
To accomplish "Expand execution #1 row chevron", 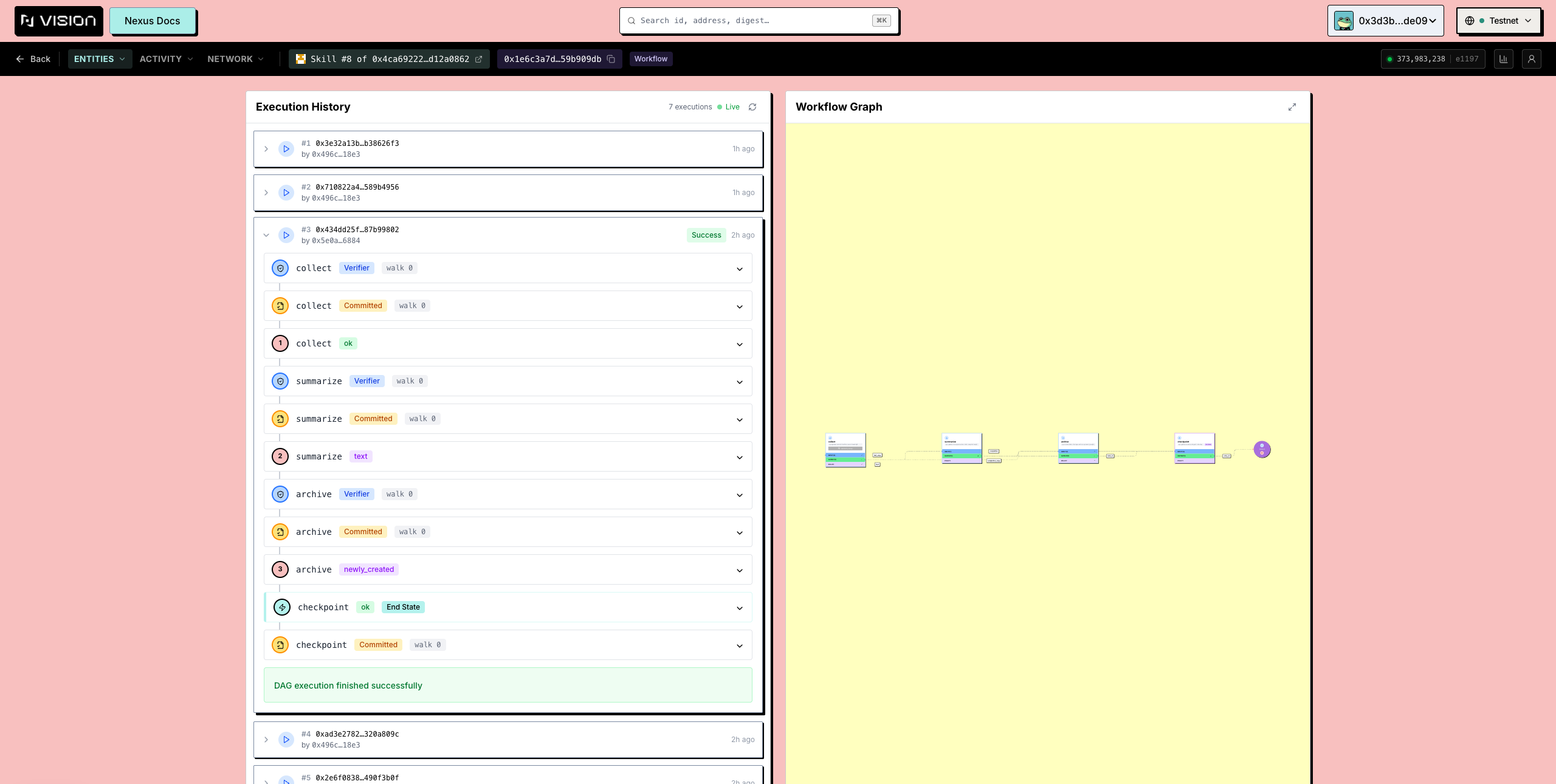I will point(266,149).
